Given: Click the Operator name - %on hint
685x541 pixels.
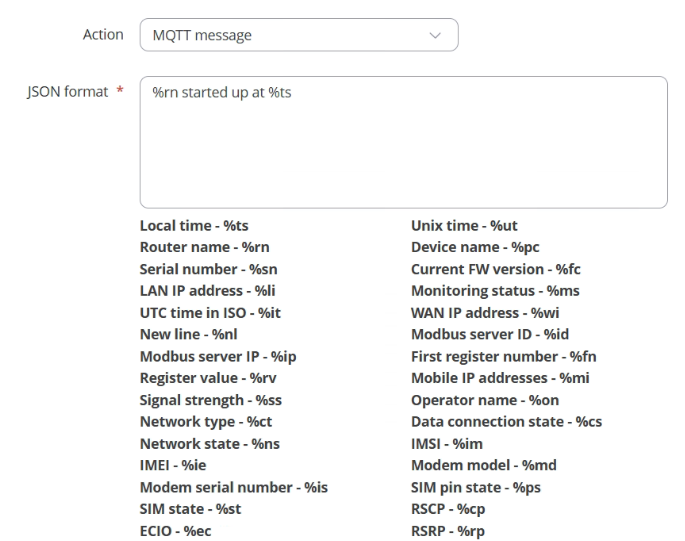Looking at the screenshot, I should coord(485,400).
